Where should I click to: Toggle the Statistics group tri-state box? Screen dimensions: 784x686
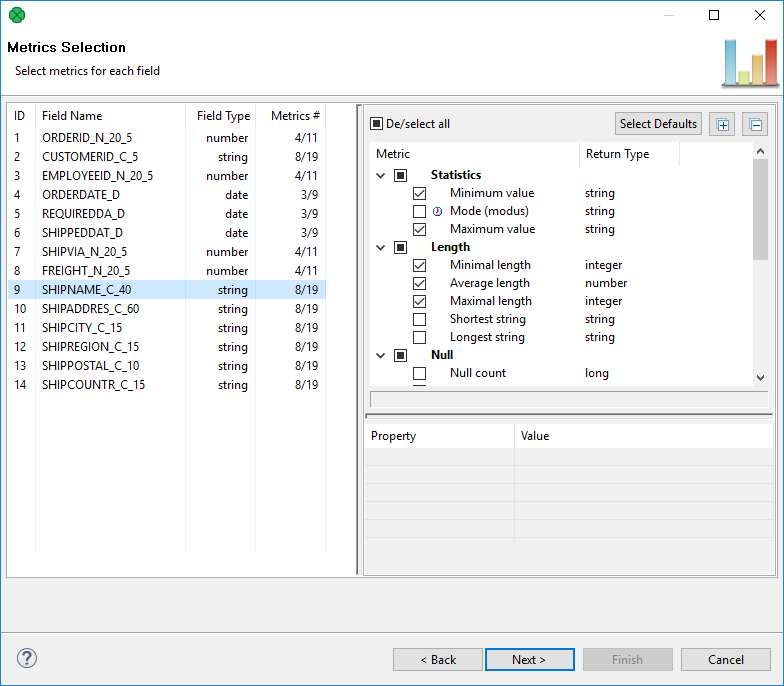400,175
